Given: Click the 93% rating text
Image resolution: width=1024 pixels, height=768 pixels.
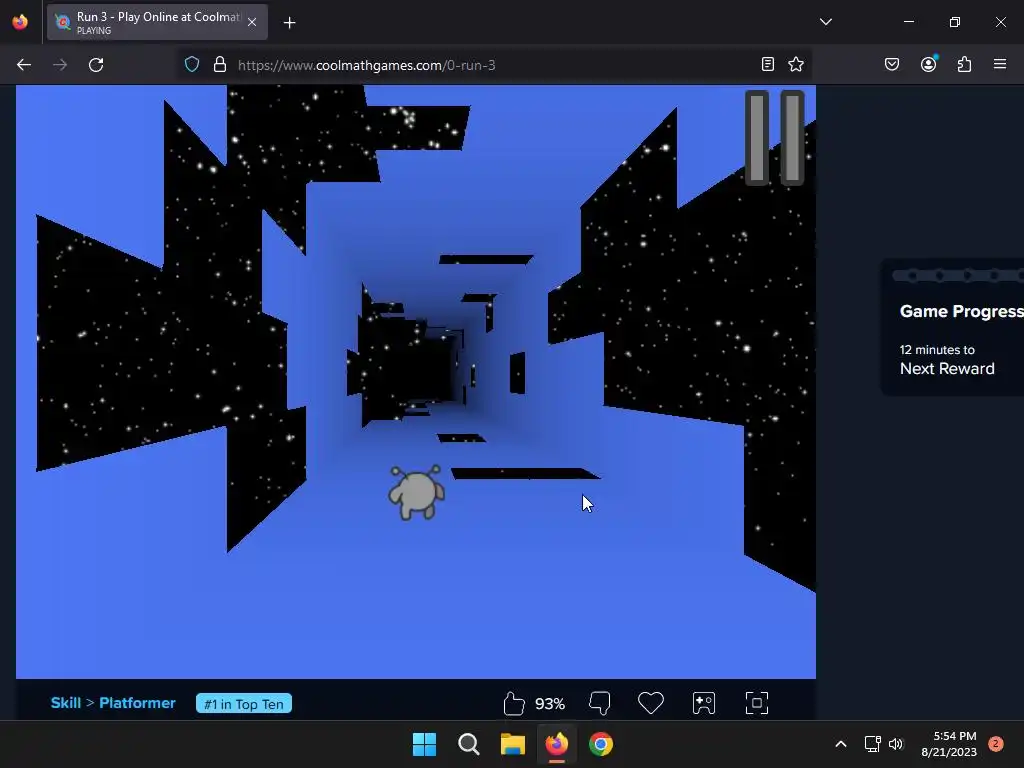Looking at the screenshot, I should tap(550, 704).
